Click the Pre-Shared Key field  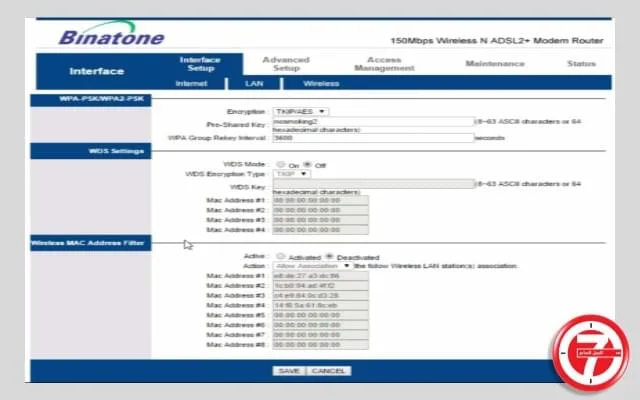(373, 122)
